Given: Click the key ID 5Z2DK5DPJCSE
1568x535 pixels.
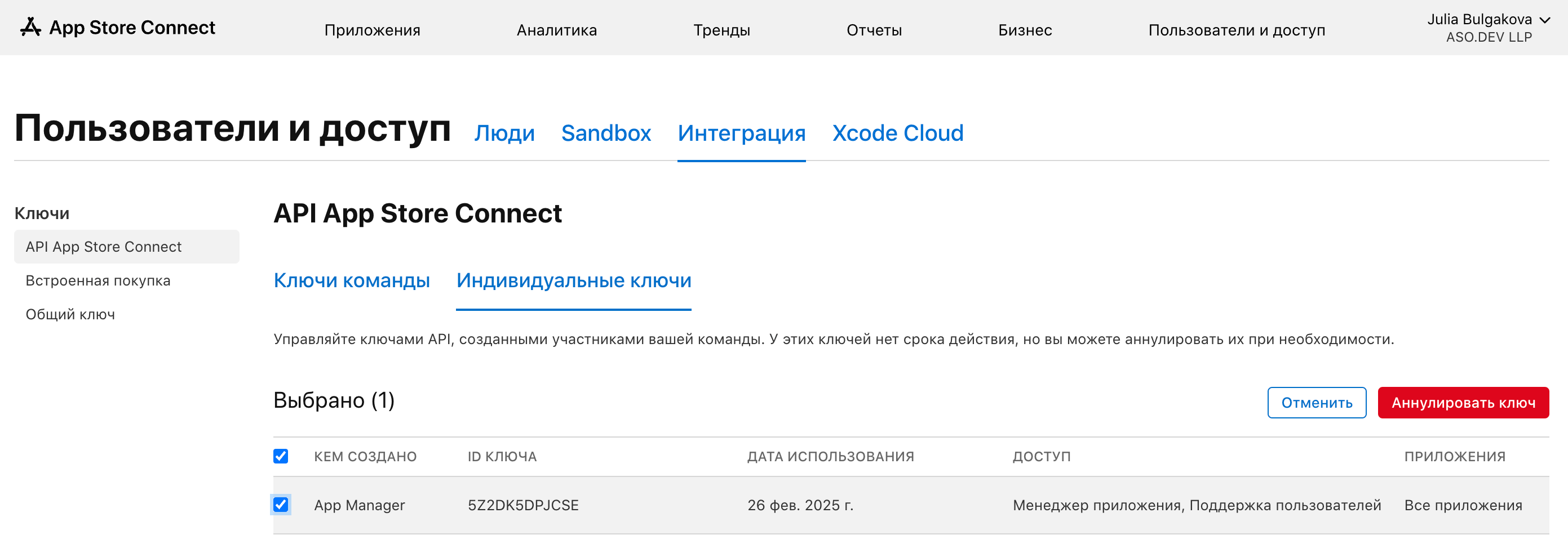Looking at the screenshot, I should 523,505.
